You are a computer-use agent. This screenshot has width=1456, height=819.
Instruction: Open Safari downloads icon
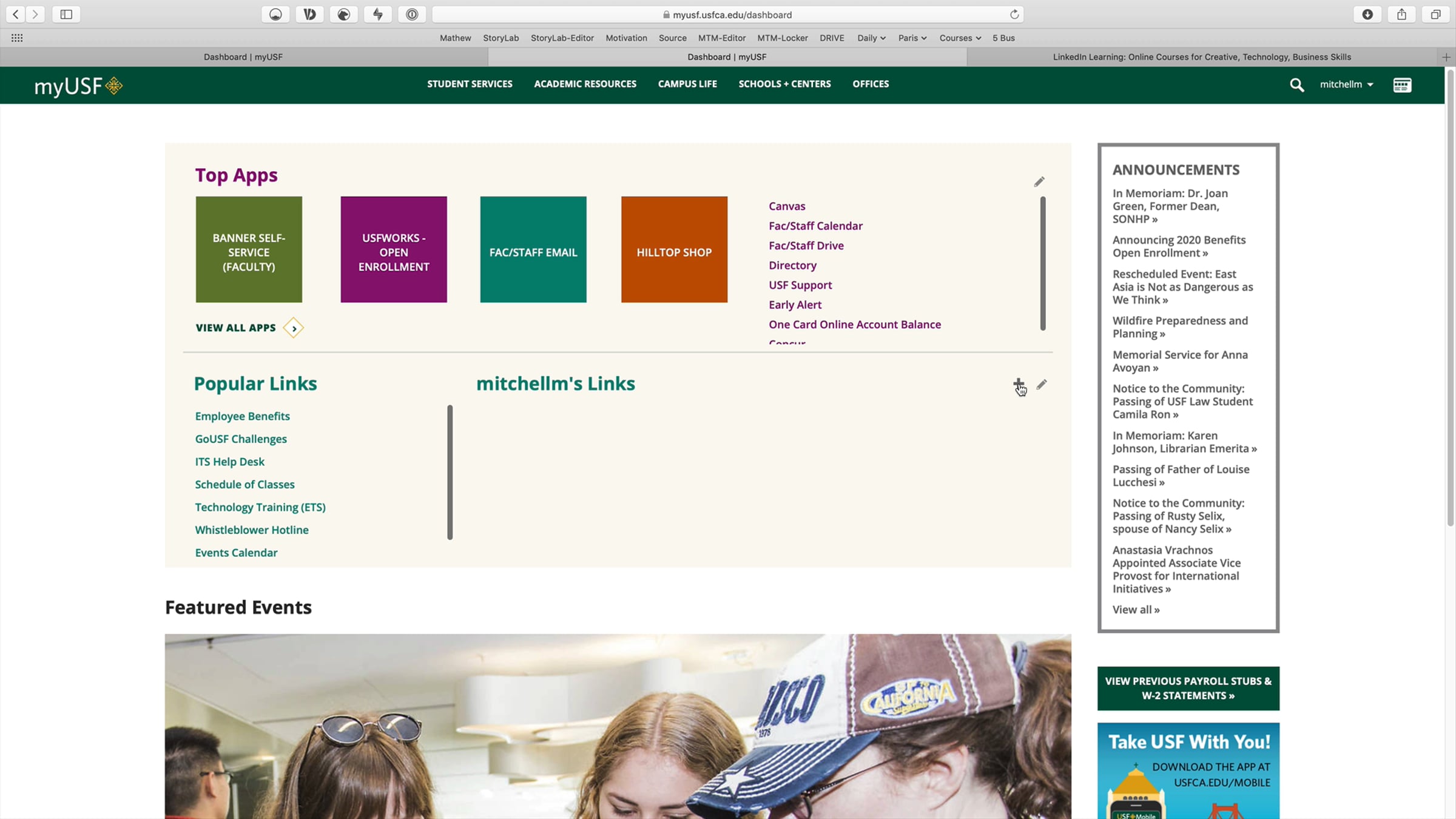pos(1367,14)
